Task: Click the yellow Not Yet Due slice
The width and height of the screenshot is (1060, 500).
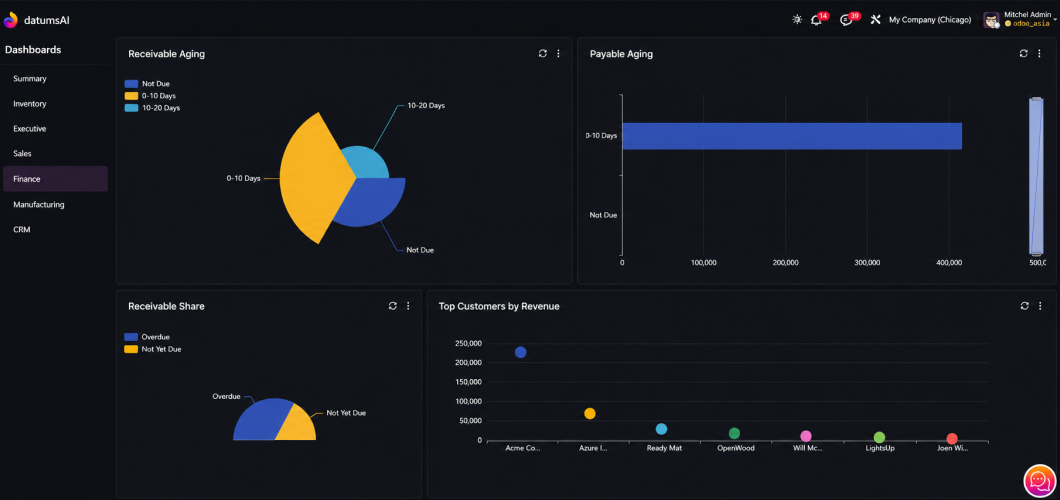Action: click(x=297, y=428)
